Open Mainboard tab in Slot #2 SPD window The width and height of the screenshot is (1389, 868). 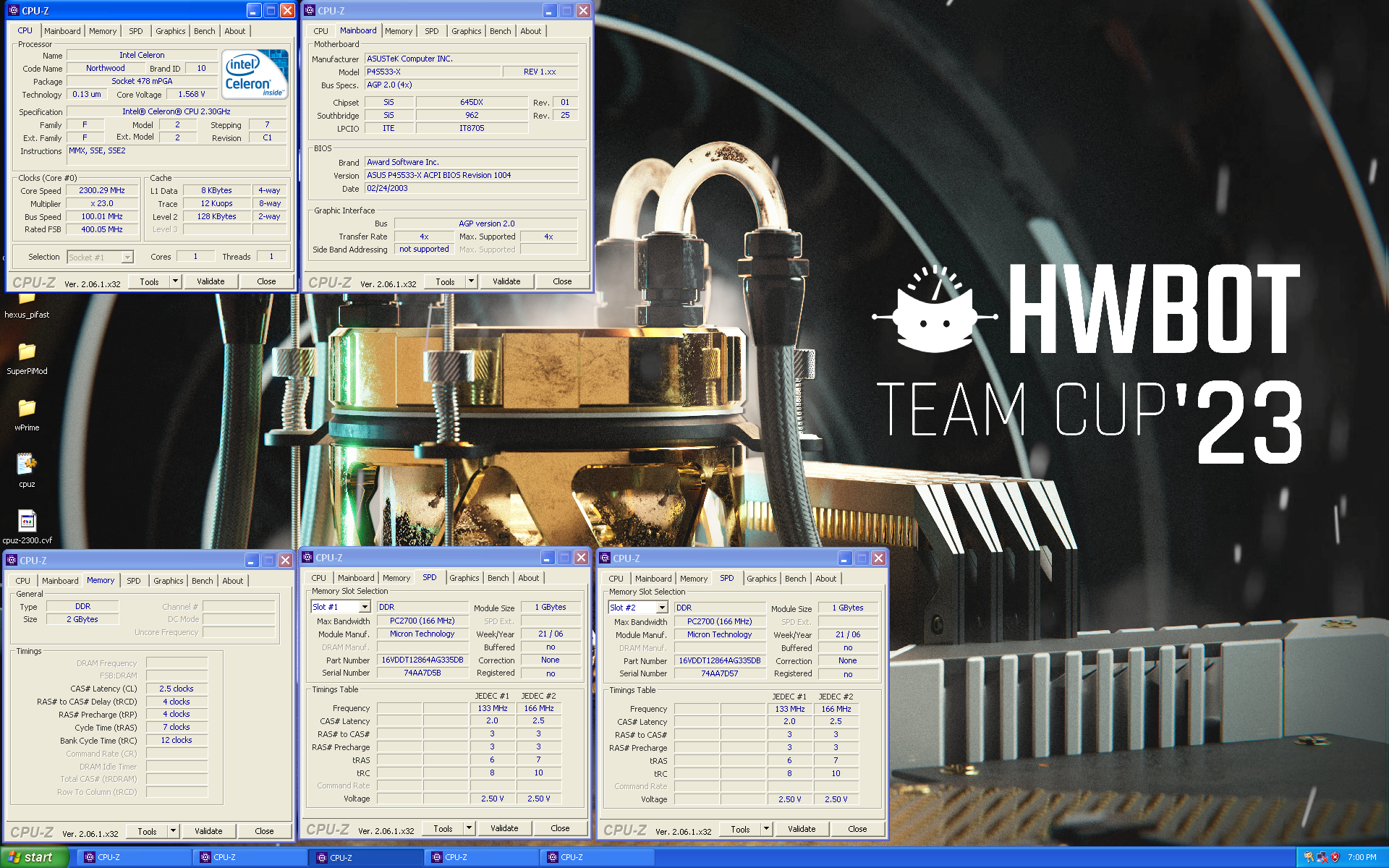click(653, 579)
